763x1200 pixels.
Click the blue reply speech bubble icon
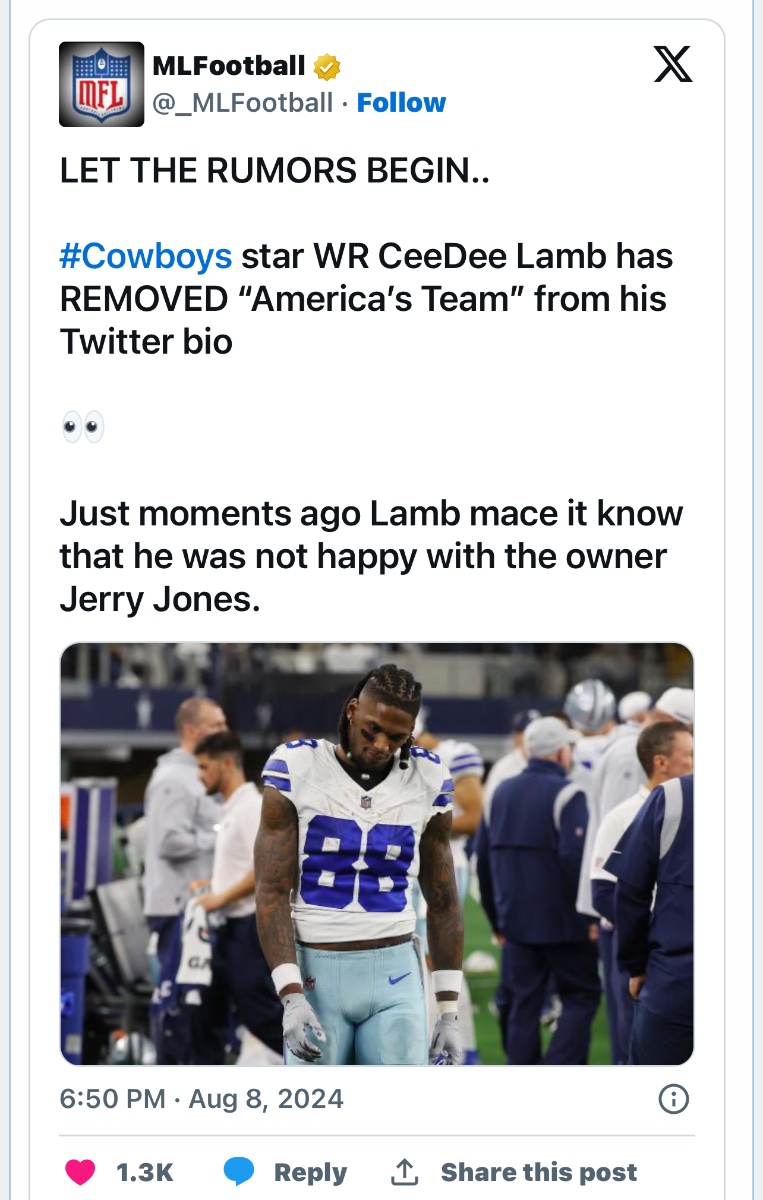tap(238, 1172)
